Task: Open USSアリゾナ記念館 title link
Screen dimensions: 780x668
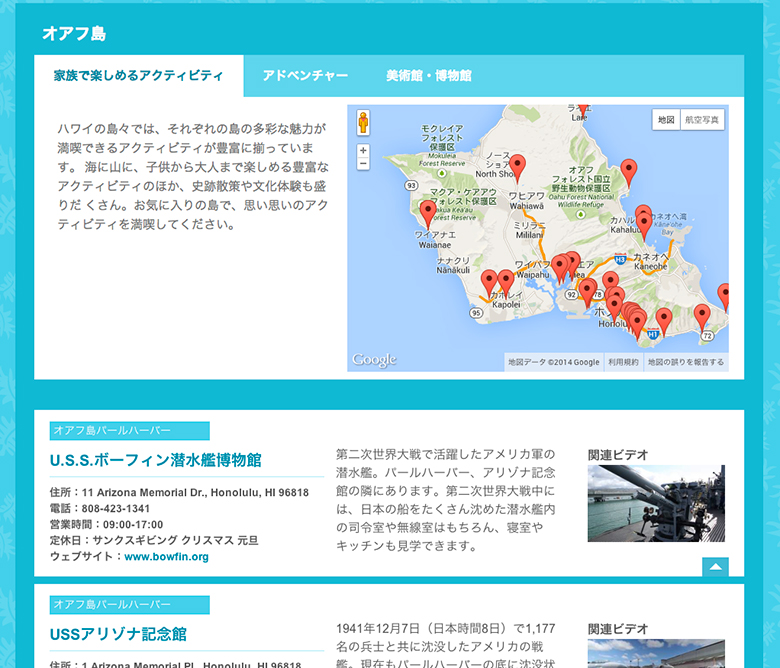Action: click(x=118, y=634)
